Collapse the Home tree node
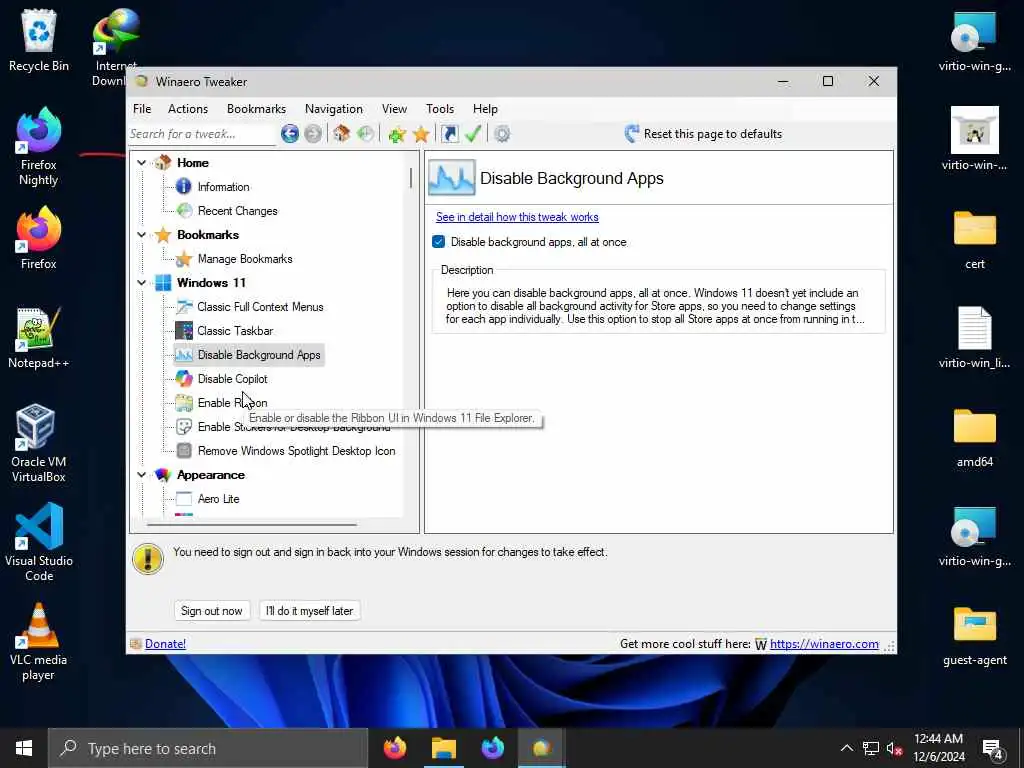Viewport: 1024px width, 768px height. point(142,163)
